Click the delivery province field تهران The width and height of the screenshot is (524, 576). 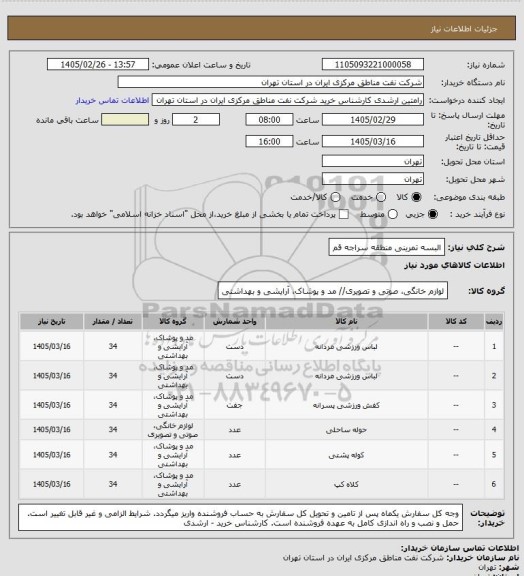tap(373, 161)
